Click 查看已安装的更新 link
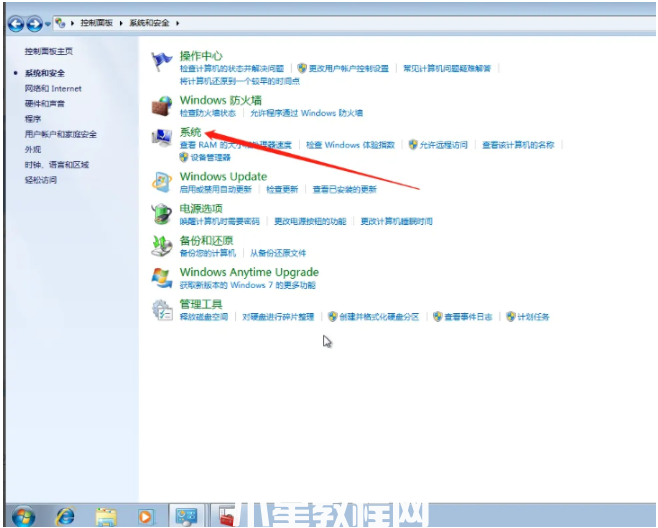 pyautogui.click(x=345, y=189)
